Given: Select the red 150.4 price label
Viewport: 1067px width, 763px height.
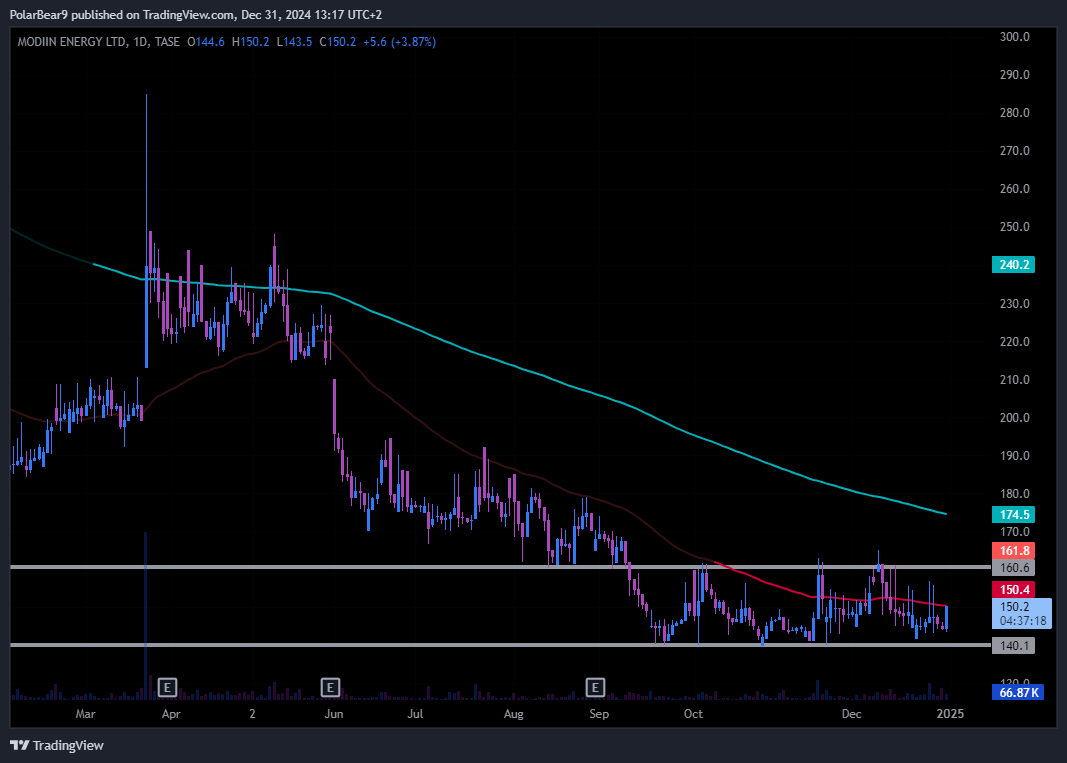Looking at the screenshot, I should [1016, 590].
